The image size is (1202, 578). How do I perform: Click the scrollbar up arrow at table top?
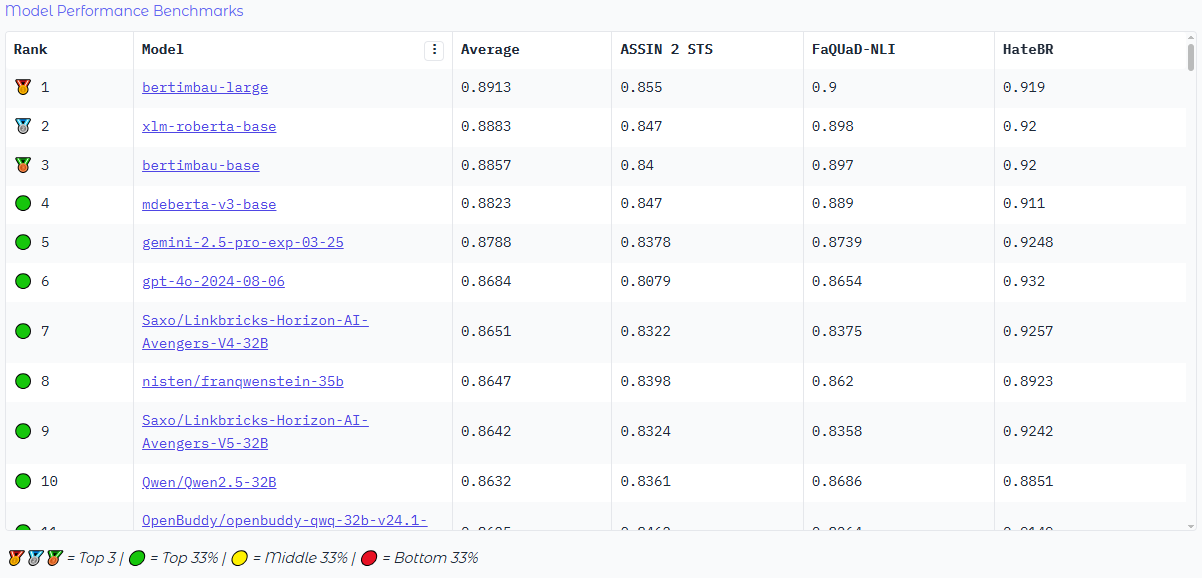pos(1190,38)
